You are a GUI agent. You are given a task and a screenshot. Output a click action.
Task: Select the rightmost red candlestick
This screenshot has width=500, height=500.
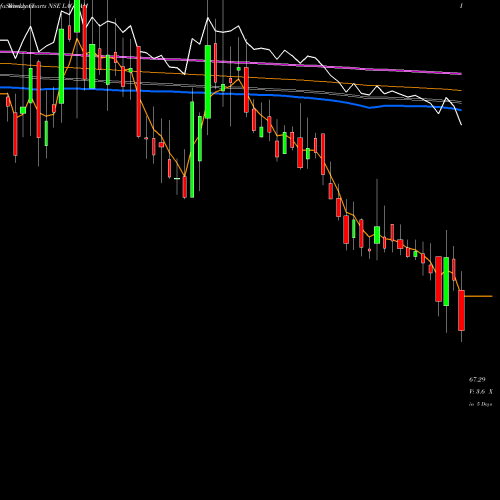(x=461, y=310)
